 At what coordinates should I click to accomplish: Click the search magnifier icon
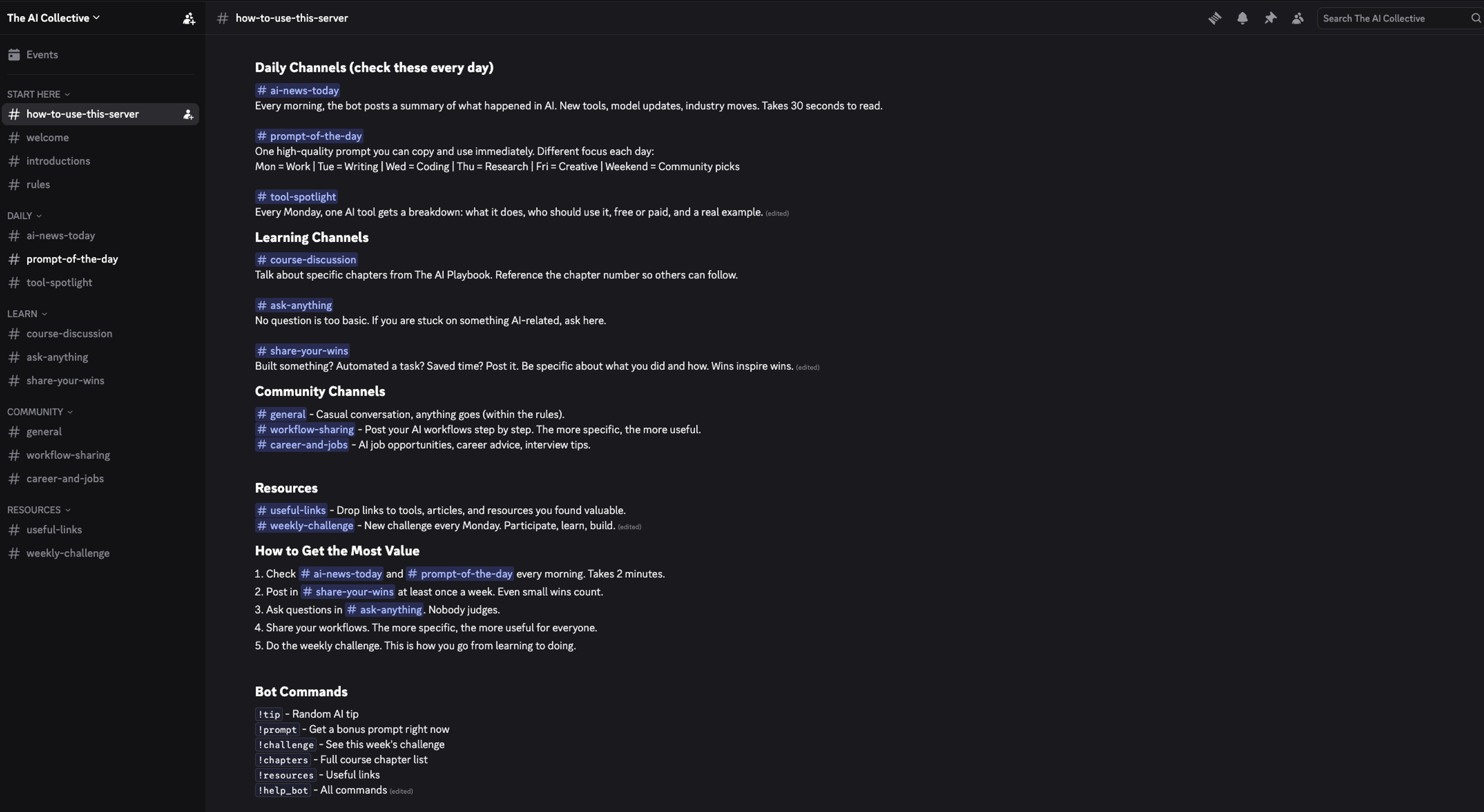point(1476,18)
